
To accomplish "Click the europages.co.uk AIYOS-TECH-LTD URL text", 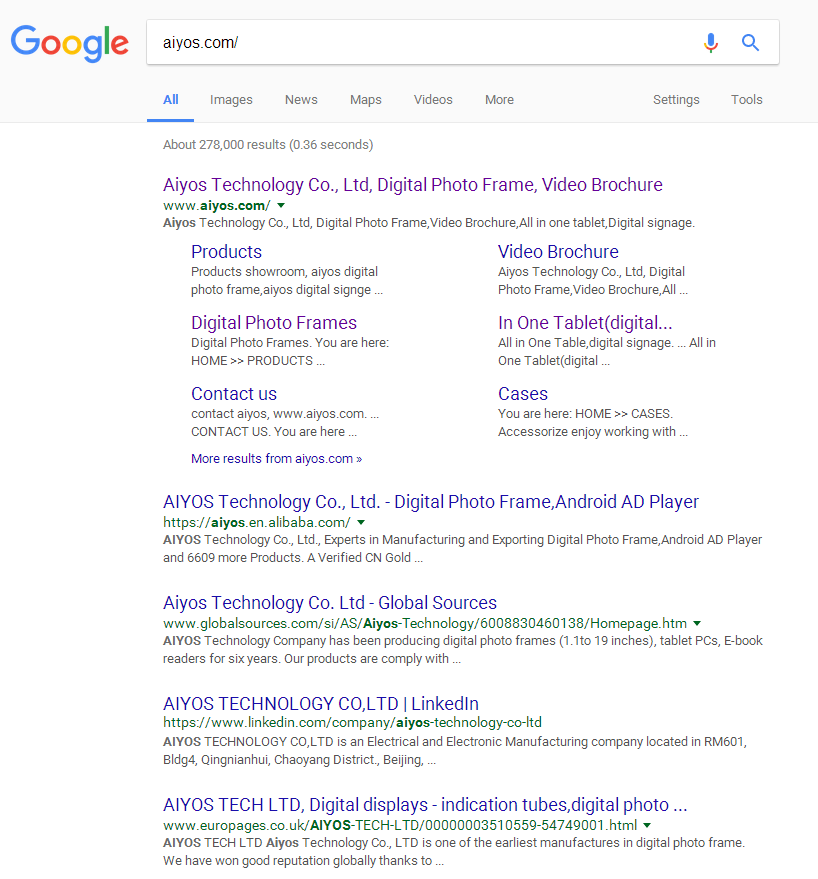I will (x=400, y=826).
